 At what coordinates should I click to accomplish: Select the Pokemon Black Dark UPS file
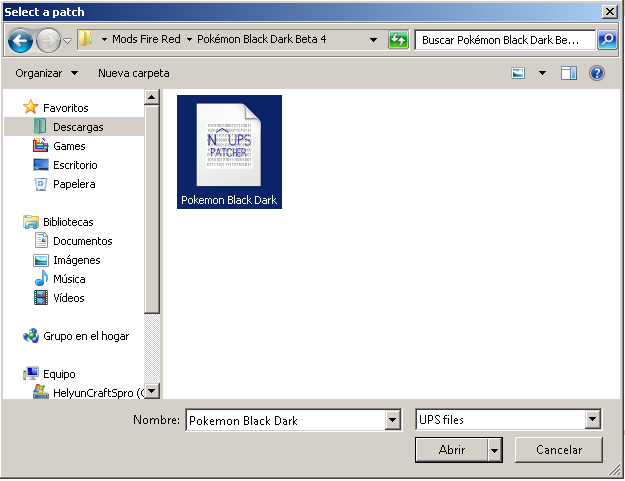(x=229, y=151)
